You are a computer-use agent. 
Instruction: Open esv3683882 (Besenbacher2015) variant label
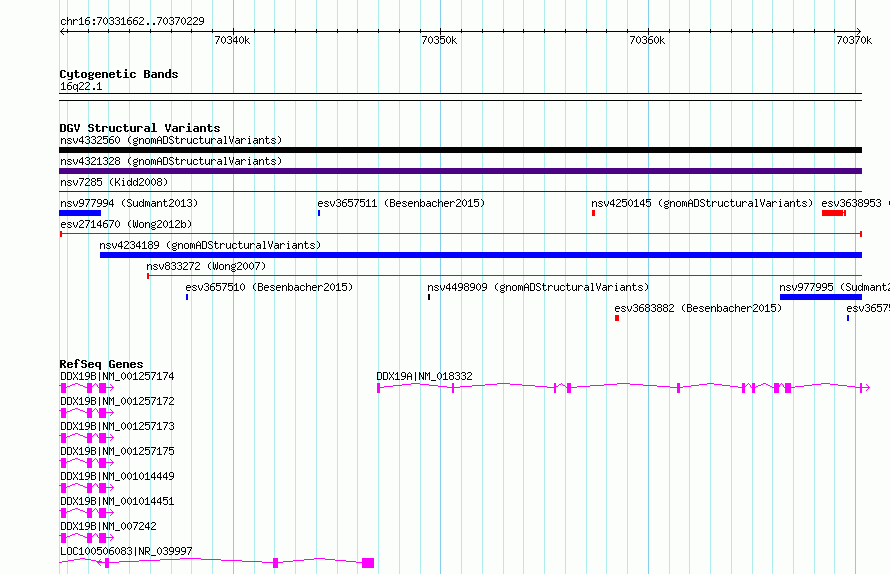(x=698, y=308)
